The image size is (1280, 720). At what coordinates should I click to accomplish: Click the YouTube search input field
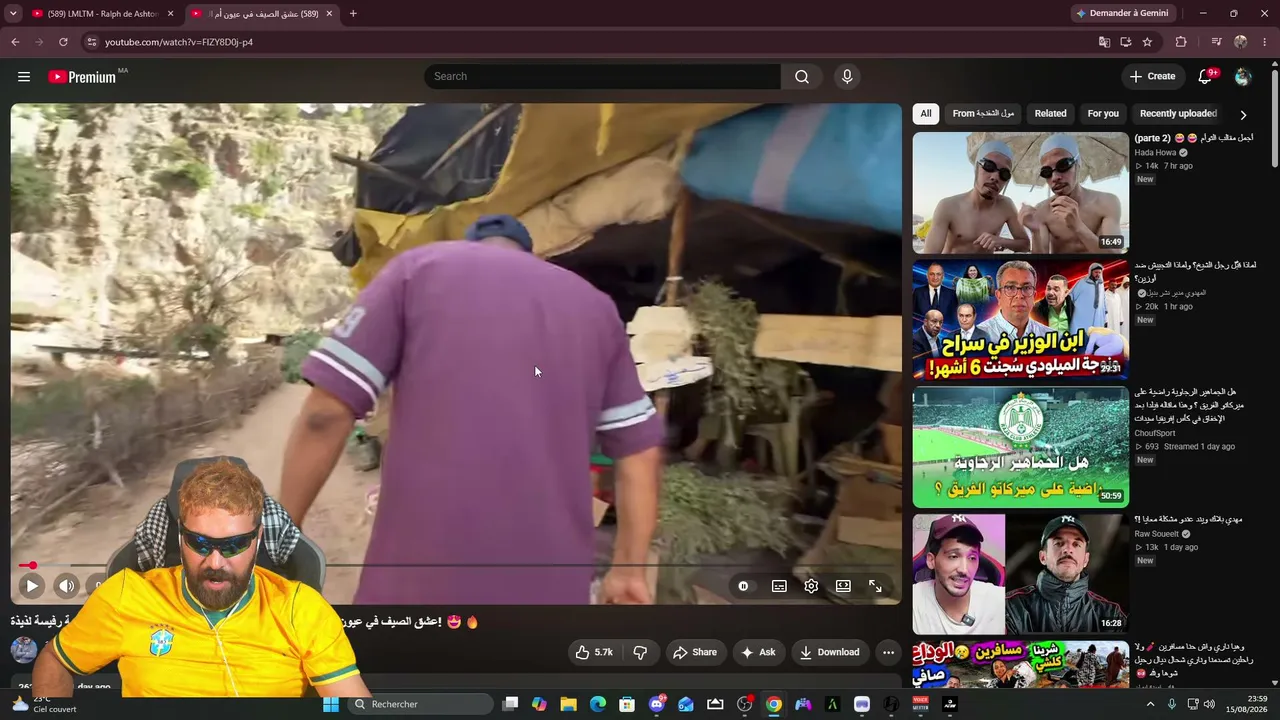coord(604,77)
